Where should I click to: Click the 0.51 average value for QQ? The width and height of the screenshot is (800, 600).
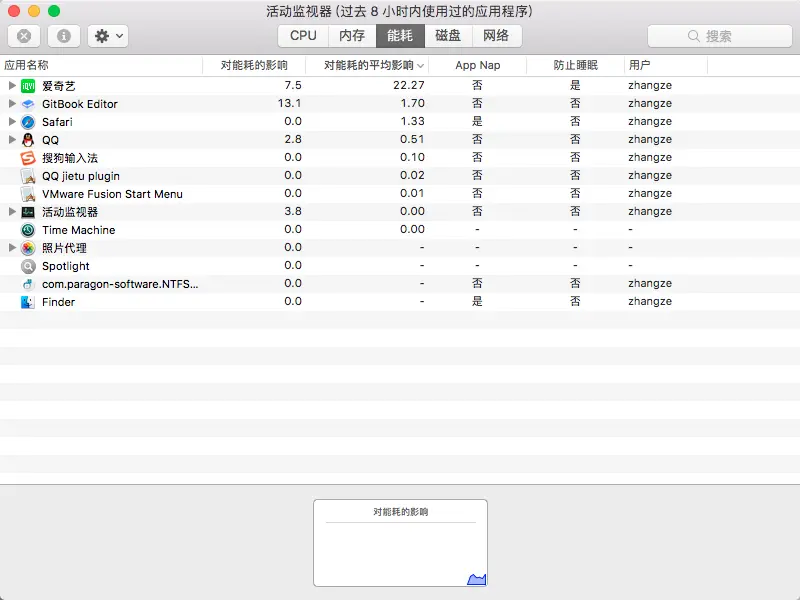tap(412, 139)
